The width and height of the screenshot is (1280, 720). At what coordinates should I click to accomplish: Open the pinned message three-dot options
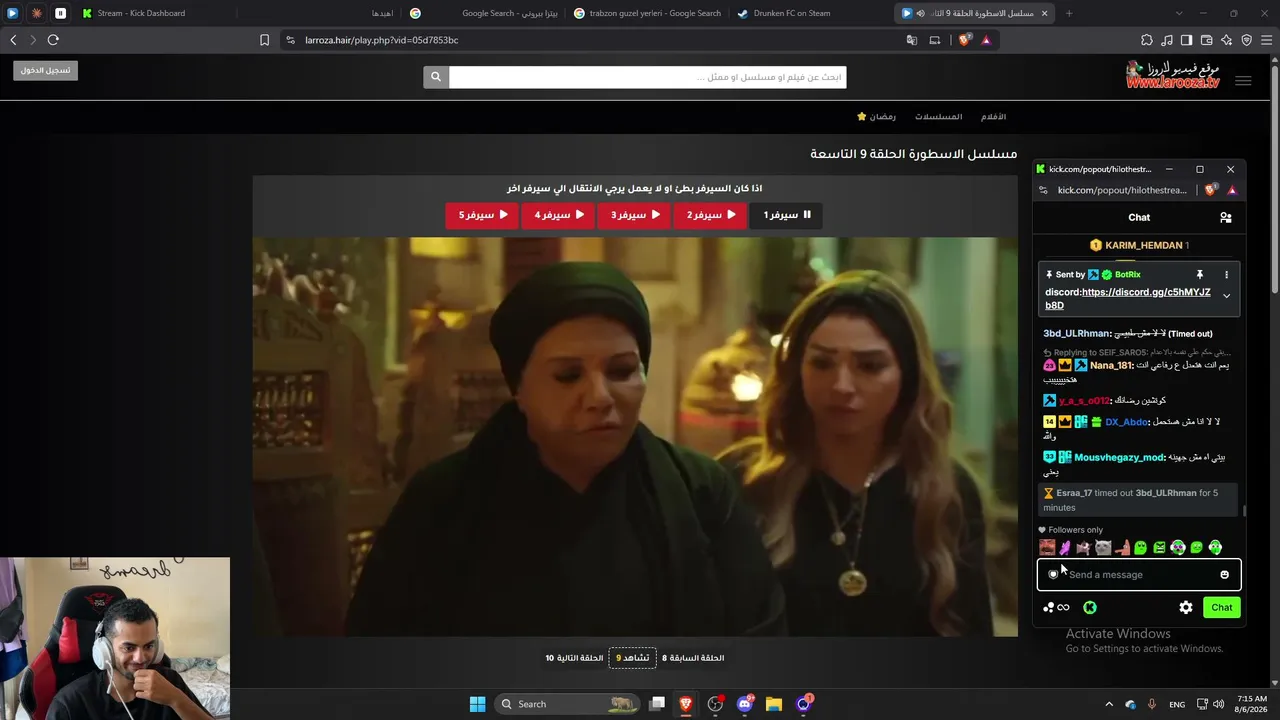(x=1226, y=274)
